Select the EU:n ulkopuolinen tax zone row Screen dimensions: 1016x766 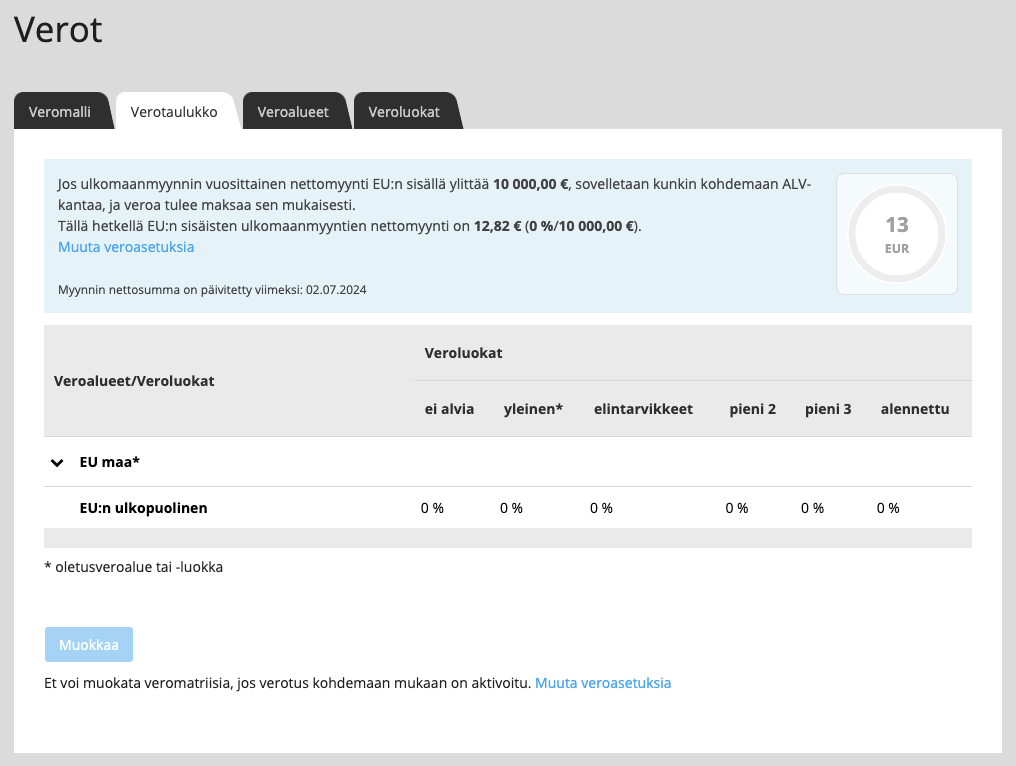point(143,508)
